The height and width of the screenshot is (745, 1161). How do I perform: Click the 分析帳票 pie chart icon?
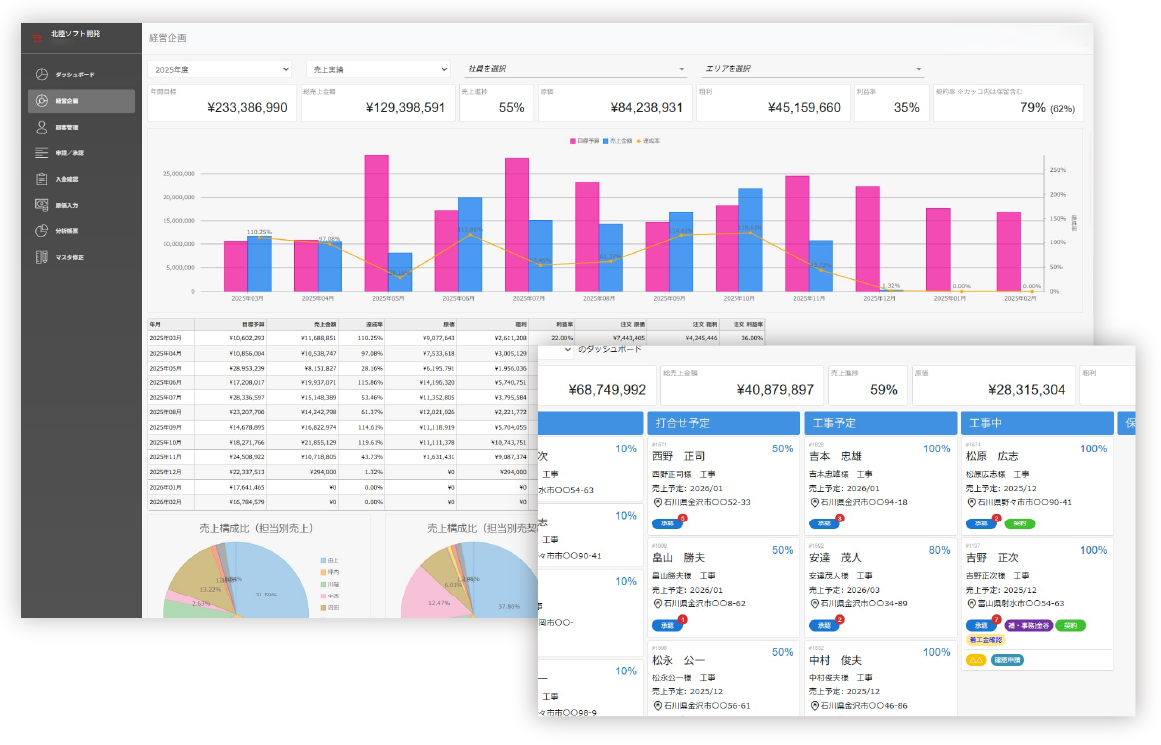[42, 231]
